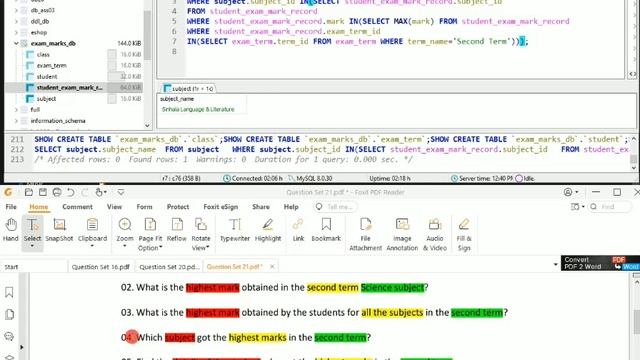Viewport: 640px width, 360px height.
Task: Open the Clipboard tool
Action: [92, 230]
